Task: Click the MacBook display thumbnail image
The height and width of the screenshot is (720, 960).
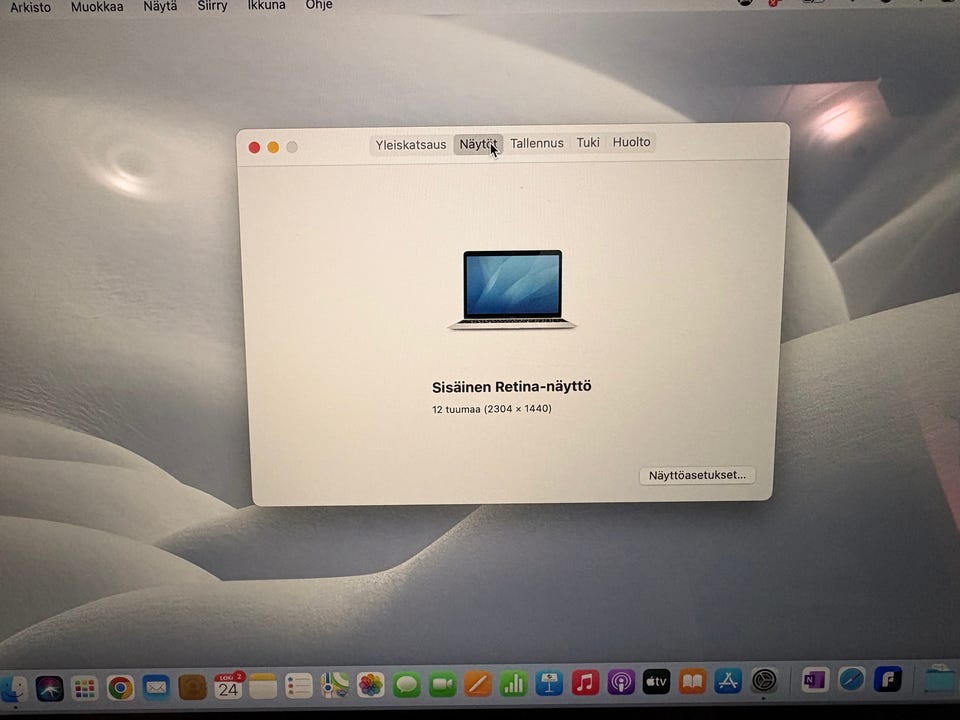Action: tap(512, 290)
